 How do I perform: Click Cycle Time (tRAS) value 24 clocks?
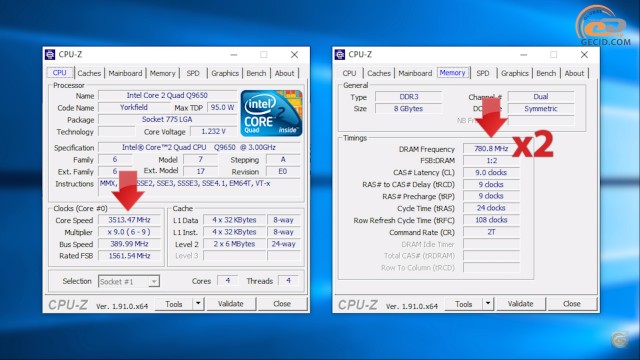[x=491, y=208]
